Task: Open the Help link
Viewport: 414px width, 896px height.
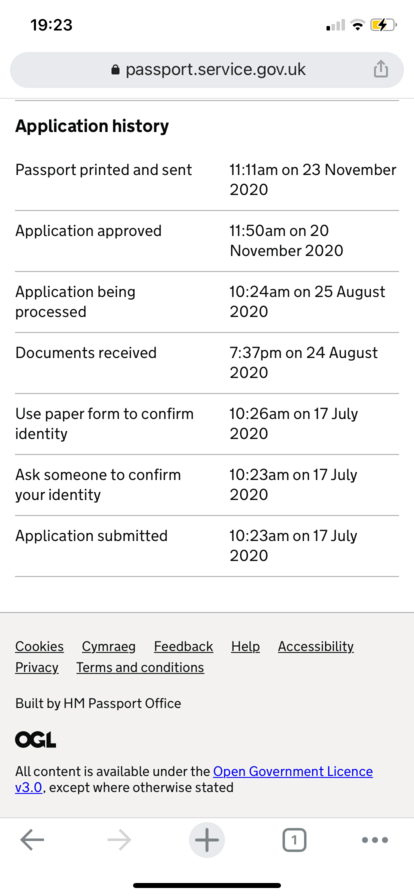Action: (245, 646)
